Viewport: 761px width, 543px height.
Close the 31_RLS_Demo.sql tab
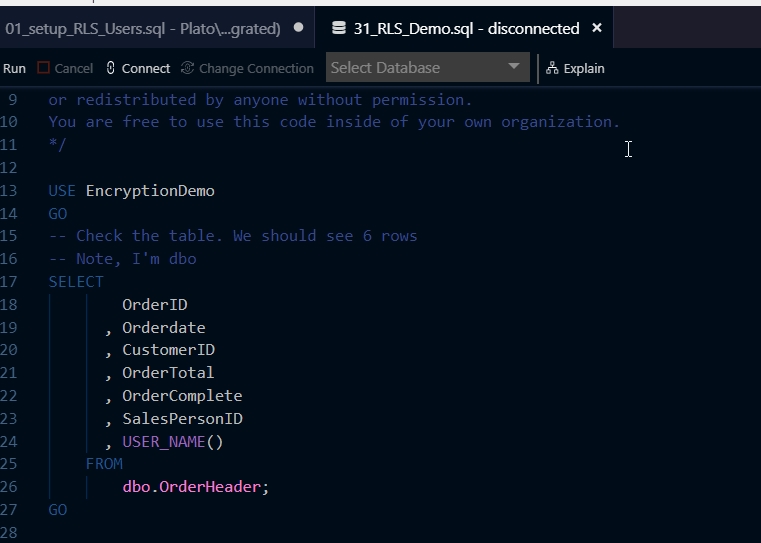[597, 28]
